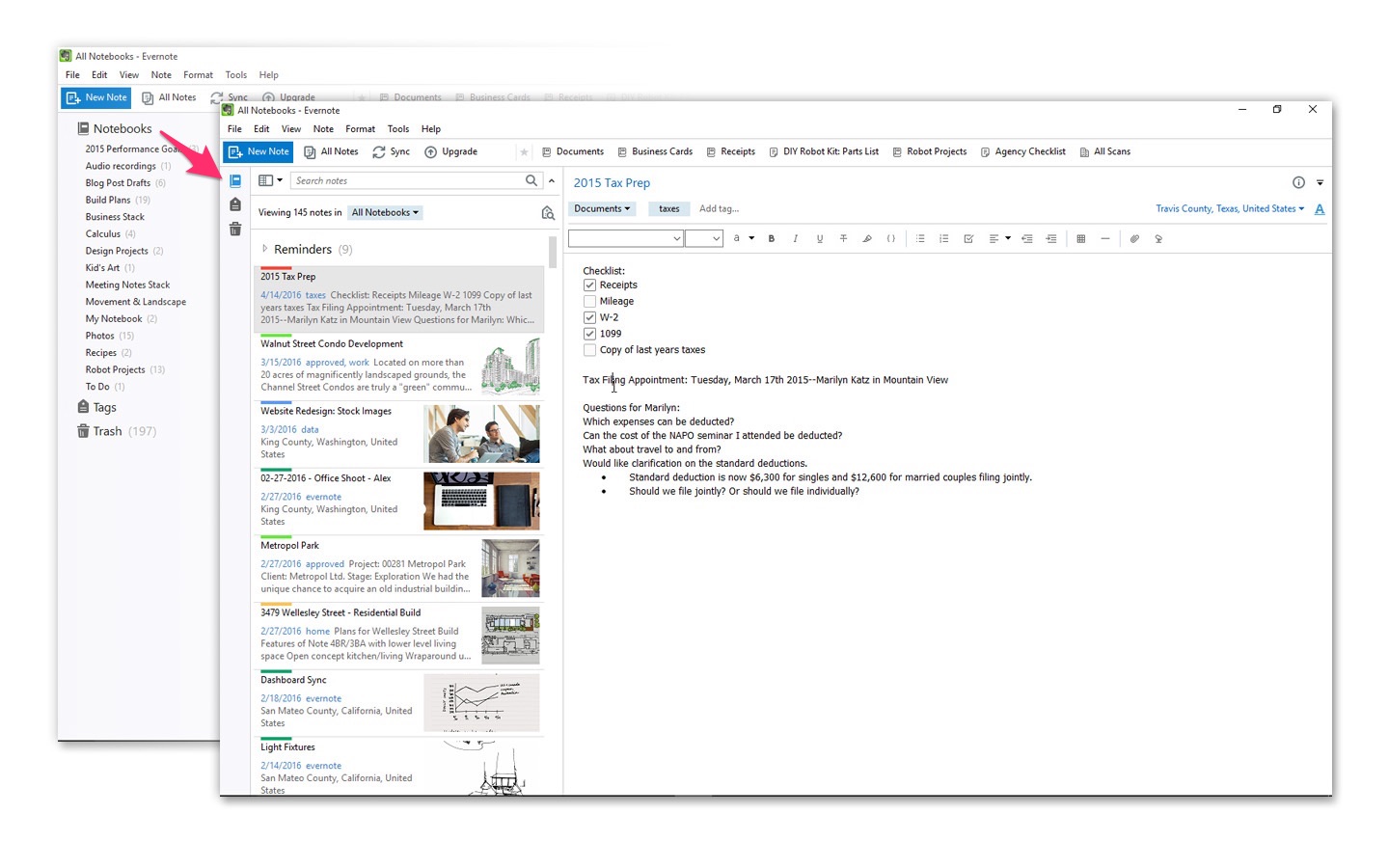Open the Agency Checklist shortcut
Screen dimensions: 1389x868
(1022, 152)
